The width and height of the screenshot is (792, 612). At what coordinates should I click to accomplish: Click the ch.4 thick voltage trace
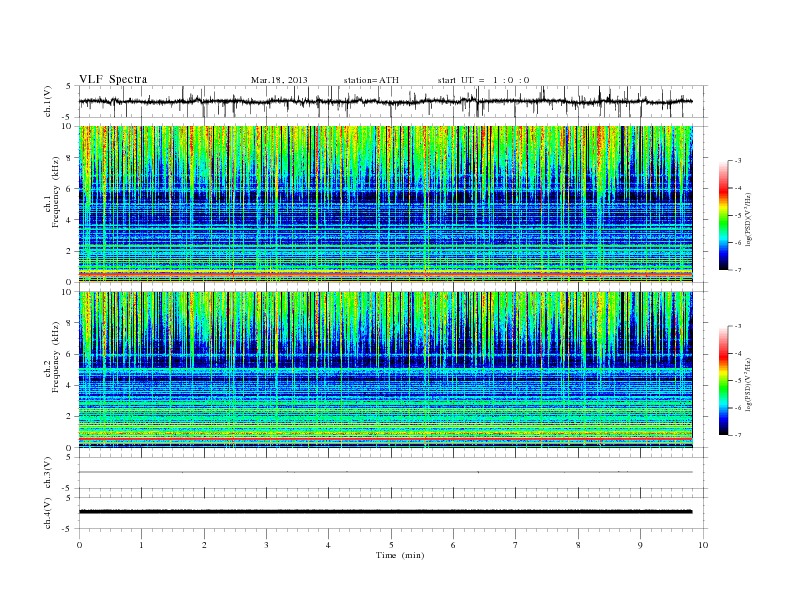(385, 512)
